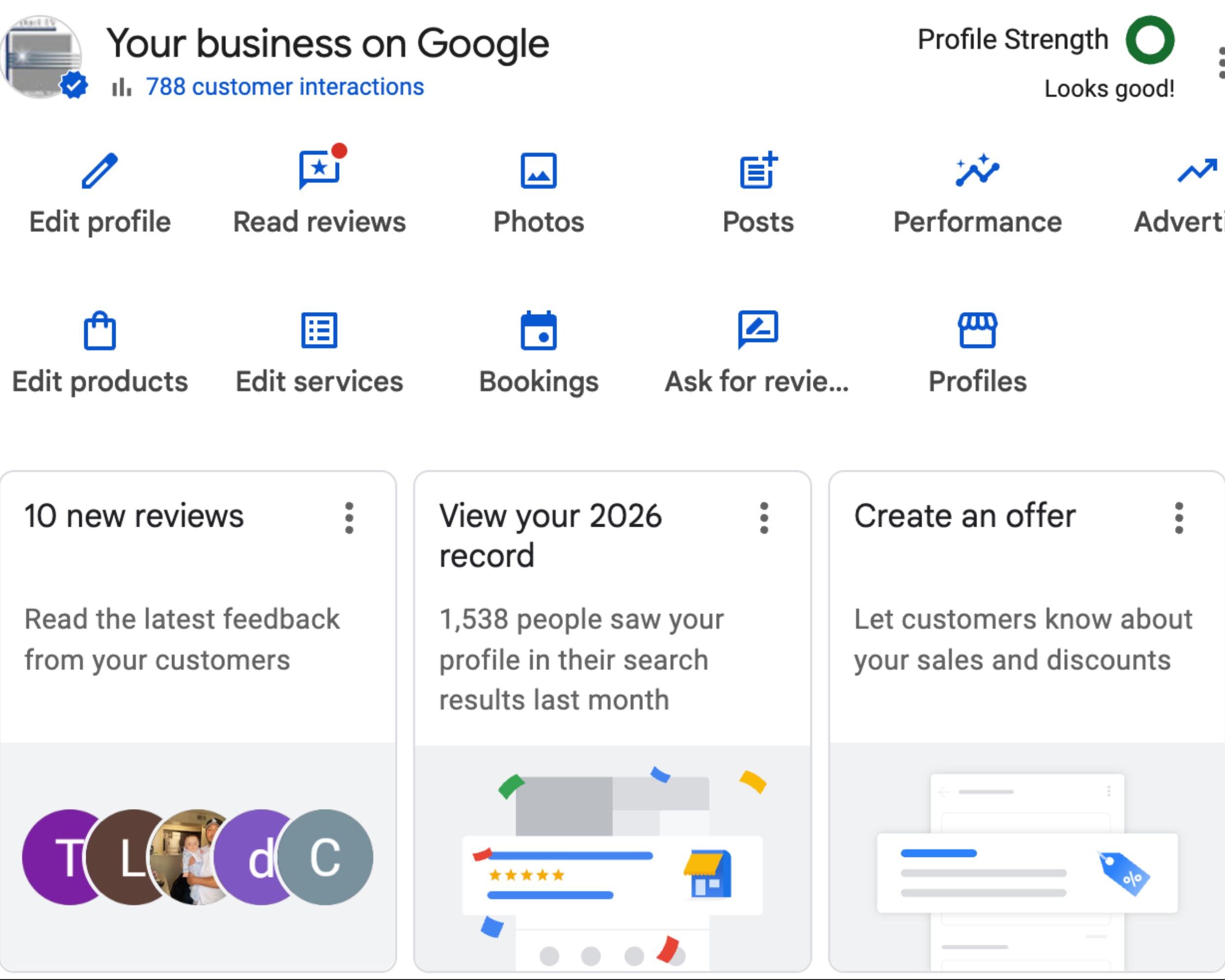
Task: Click the reviewer photo avatar with baby
Action: point(183,857)
